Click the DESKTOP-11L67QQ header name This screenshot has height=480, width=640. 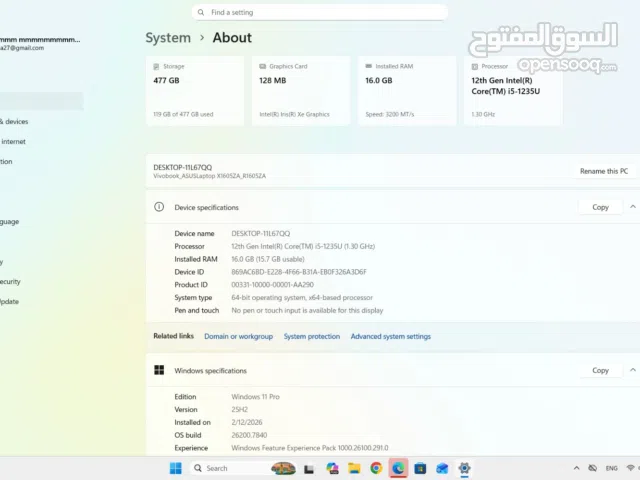pos(182,167)
